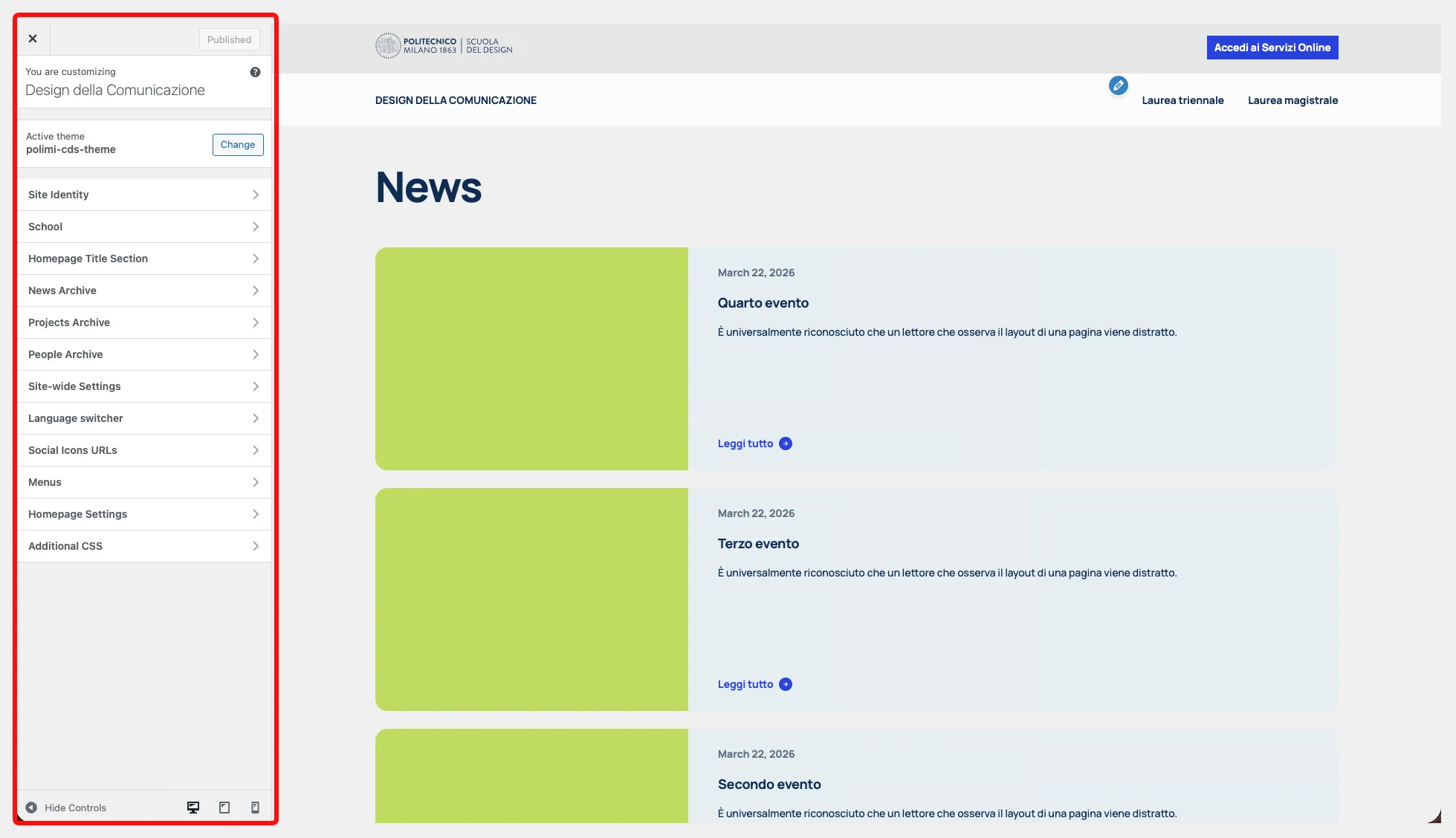Image resolution: width=1456 pixels, height=838 pixels.
Task: Click the Hide Controls arrow icon
Action: coord(31,808)
